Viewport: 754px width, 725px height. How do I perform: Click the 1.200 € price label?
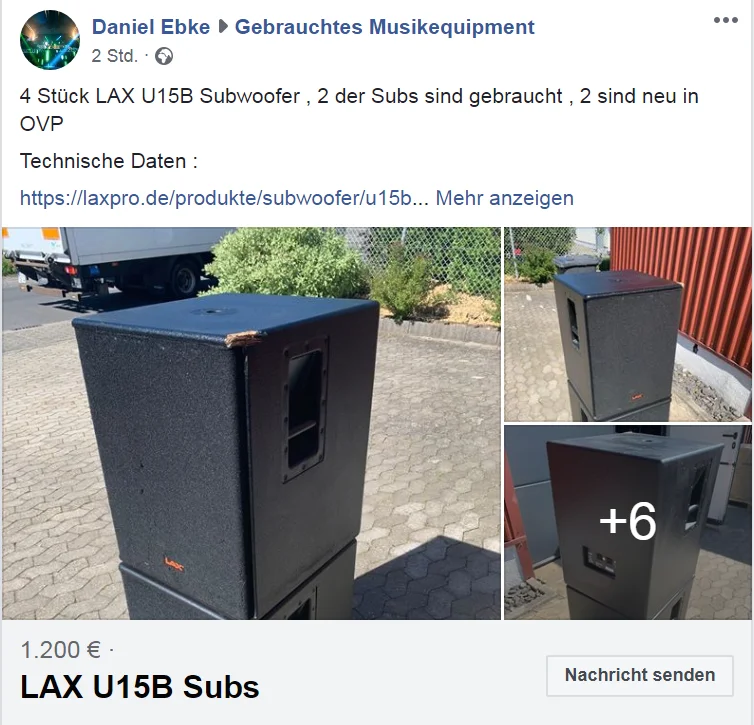click(61, 650)
